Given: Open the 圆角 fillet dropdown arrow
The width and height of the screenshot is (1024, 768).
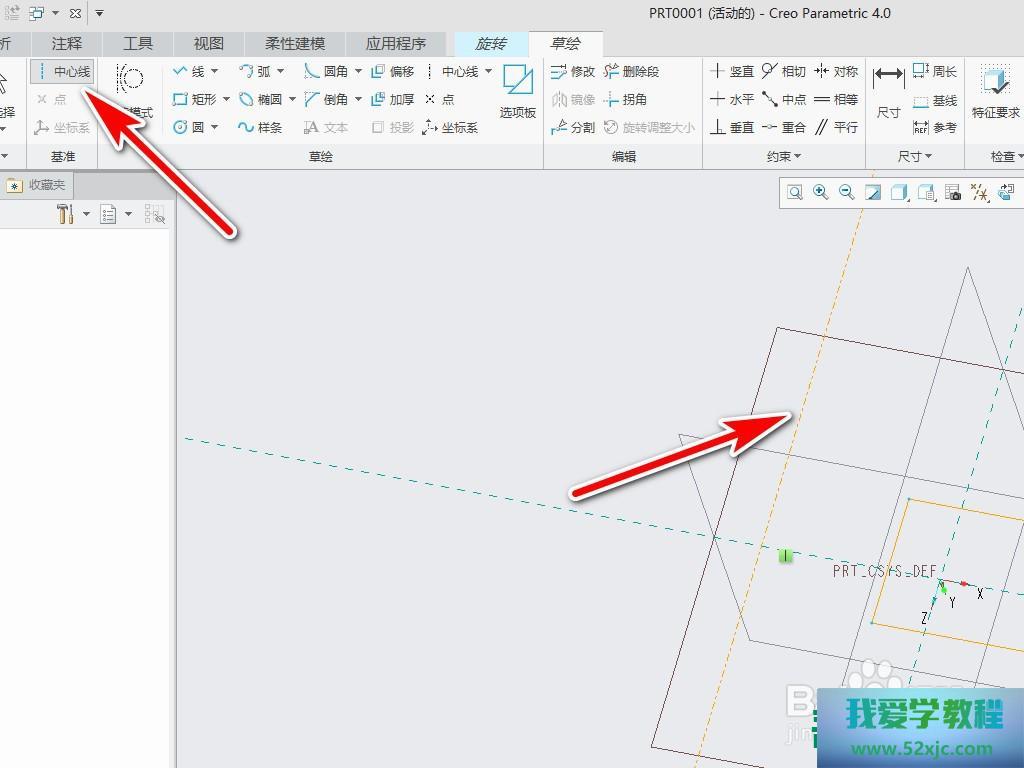Looking at the screenshot, I should tap(358, 72).
